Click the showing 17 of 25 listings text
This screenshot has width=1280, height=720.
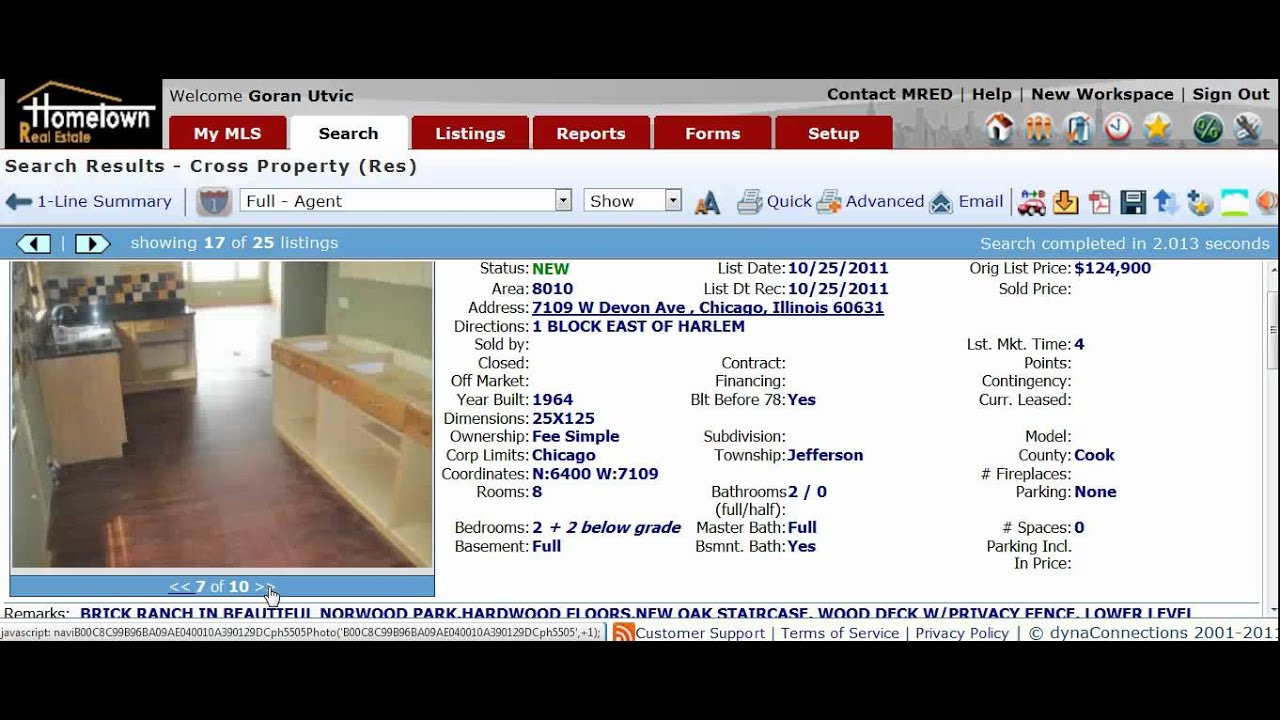(x=234, y=243)
